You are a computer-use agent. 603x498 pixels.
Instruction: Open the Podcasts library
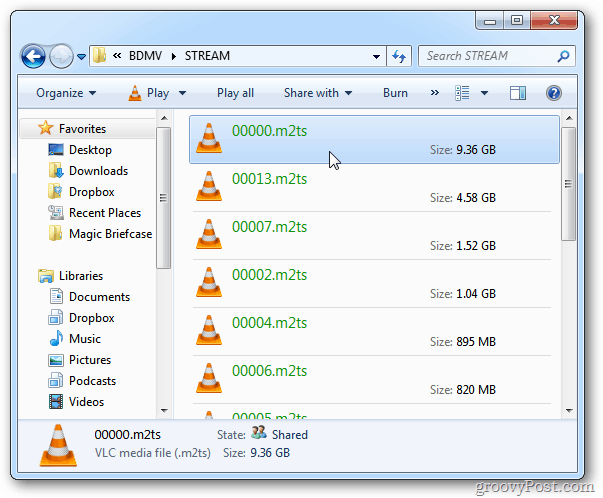pyautogui.click(x=92, y=381)
